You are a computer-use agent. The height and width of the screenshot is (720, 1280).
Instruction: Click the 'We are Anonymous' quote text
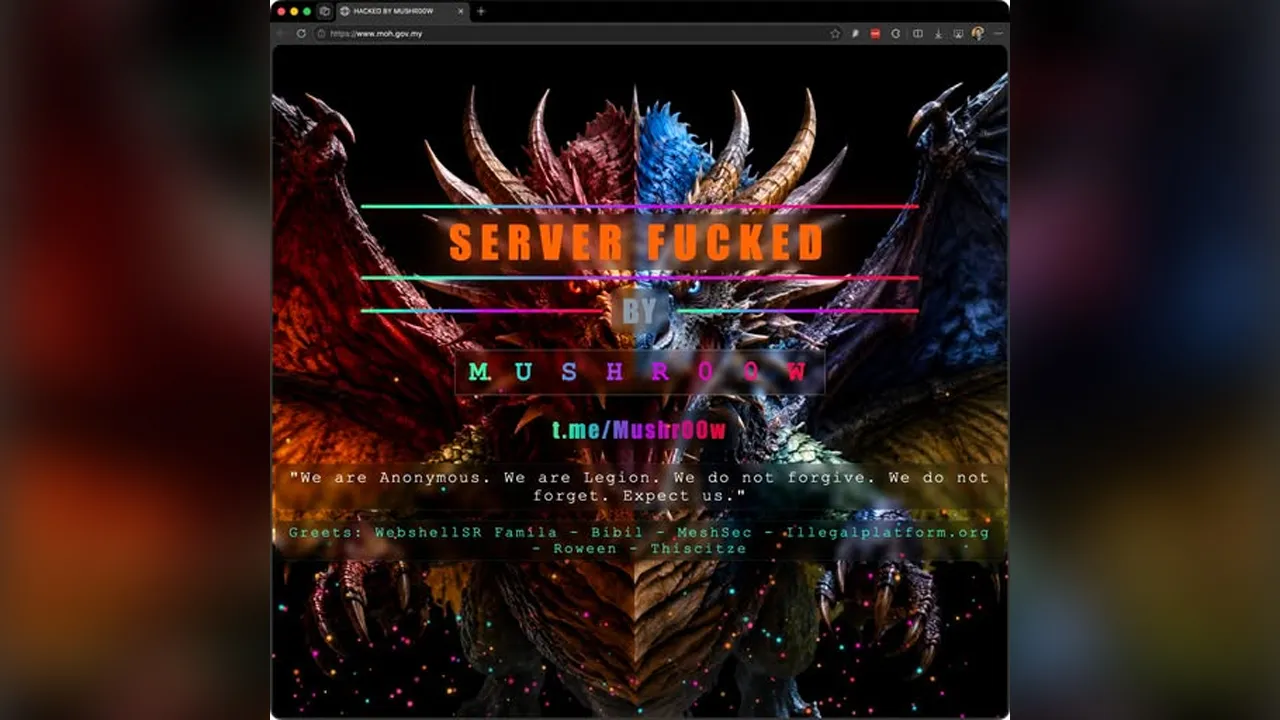point(639,487)
